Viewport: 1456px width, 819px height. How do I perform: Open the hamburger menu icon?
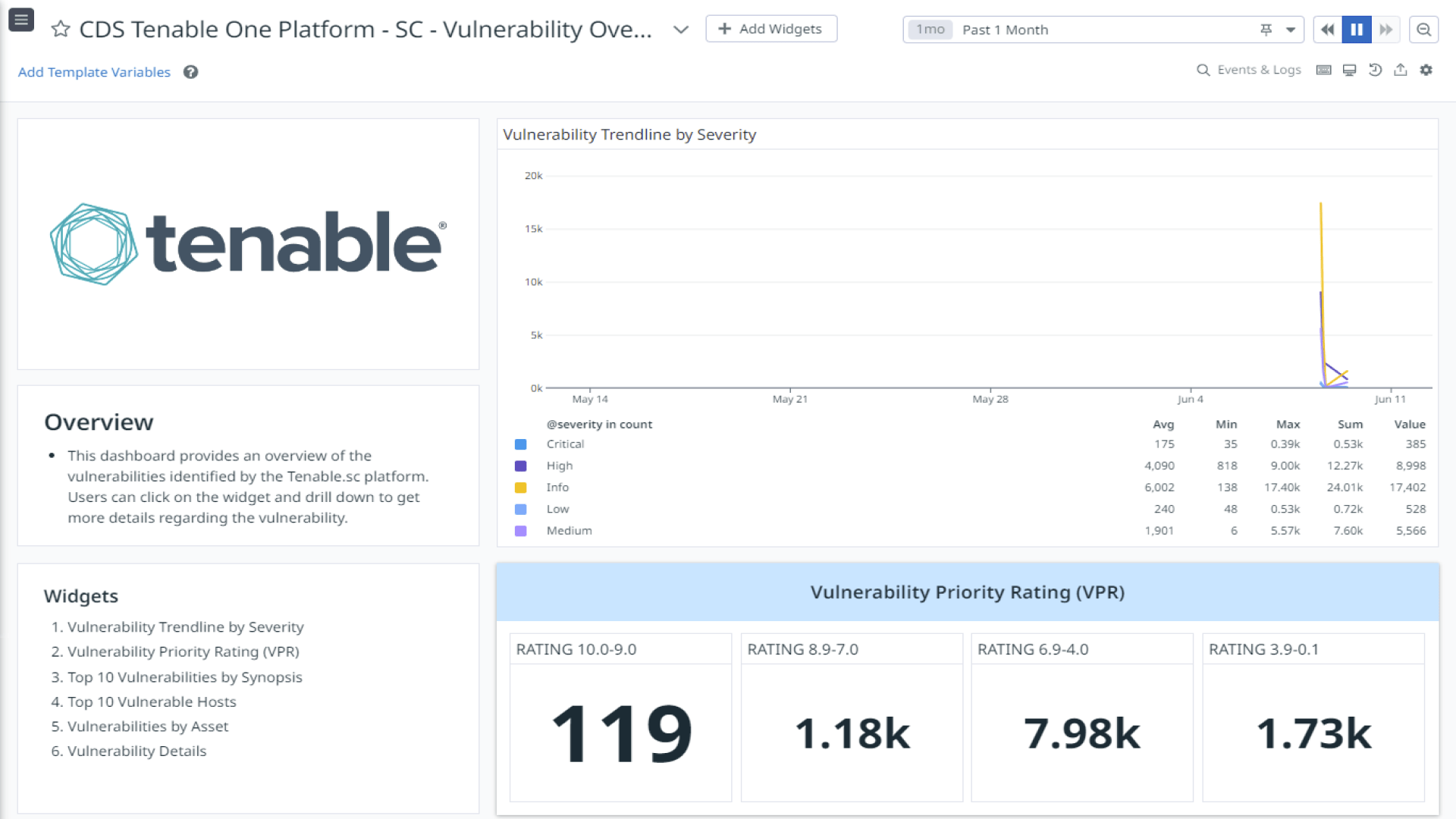pyautogui.click(x=21, y=20)
